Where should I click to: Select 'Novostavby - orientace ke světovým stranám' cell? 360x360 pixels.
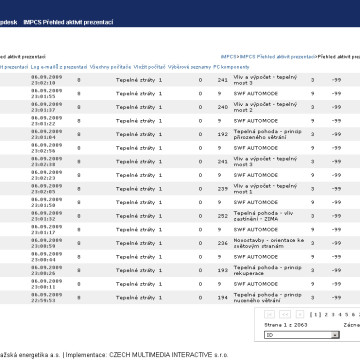(x=269, y=243)
